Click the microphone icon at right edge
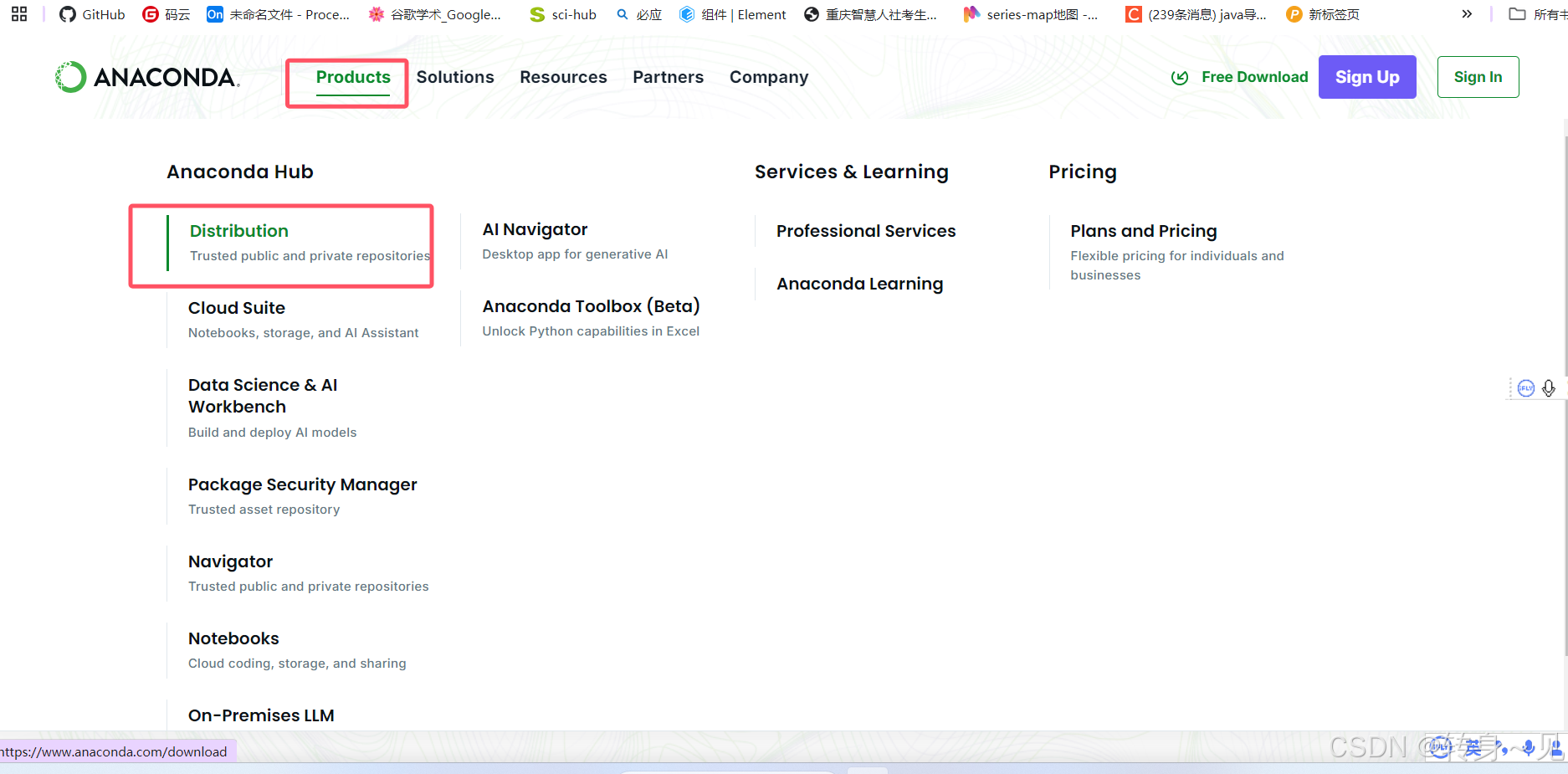This screenshot has width=1568, height=774. pos(1549,388)
